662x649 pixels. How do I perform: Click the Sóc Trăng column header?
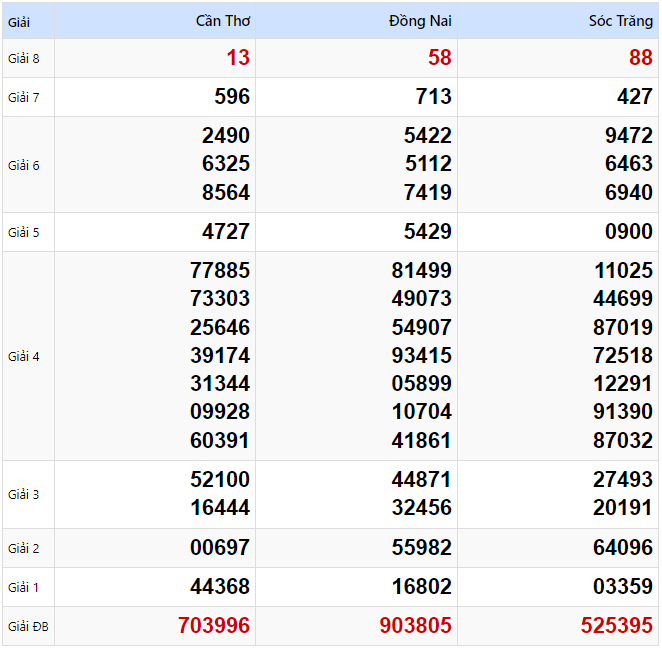(x=620, y=21)
